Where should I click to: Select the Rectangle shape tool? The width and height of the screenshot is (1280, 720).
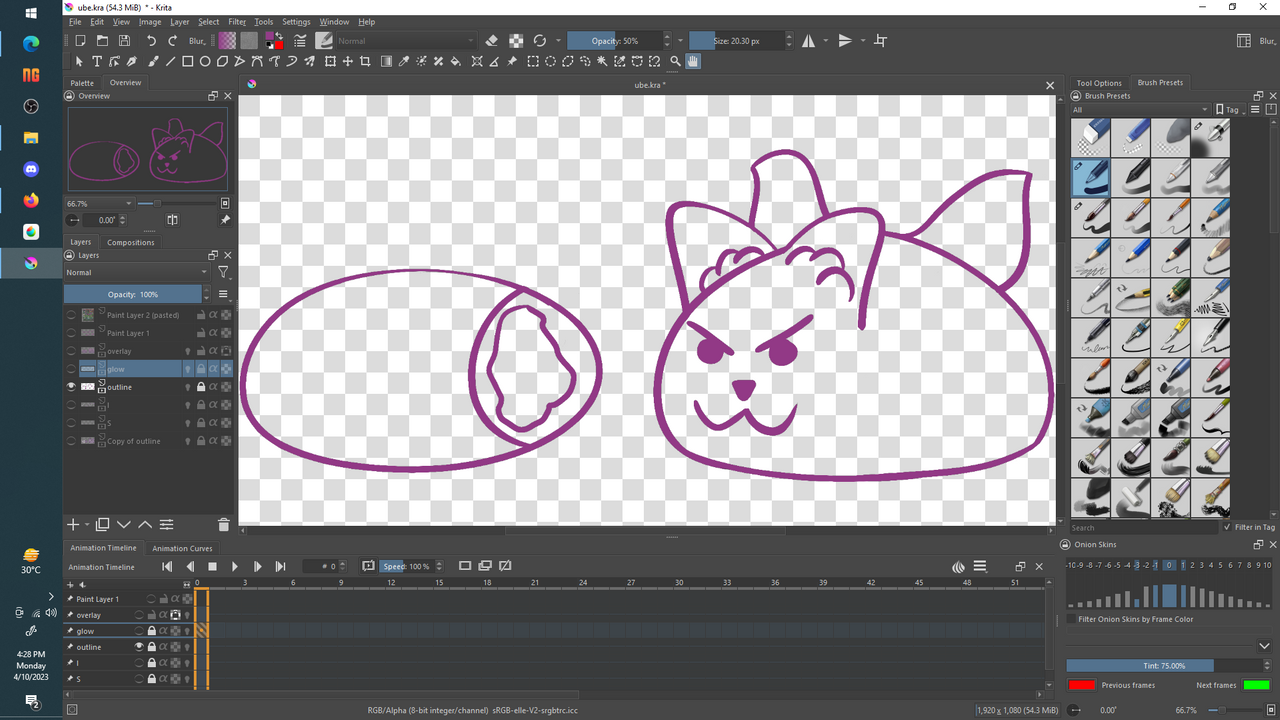[187, 61]
